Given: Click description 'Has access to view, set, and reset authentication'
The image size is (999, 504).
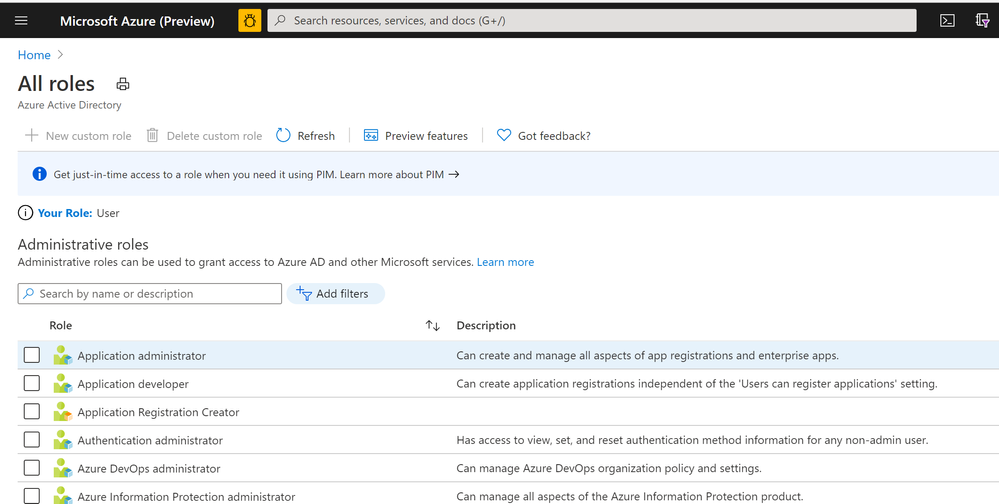Looking at the screenshot, I should click(x=693, y=440).
